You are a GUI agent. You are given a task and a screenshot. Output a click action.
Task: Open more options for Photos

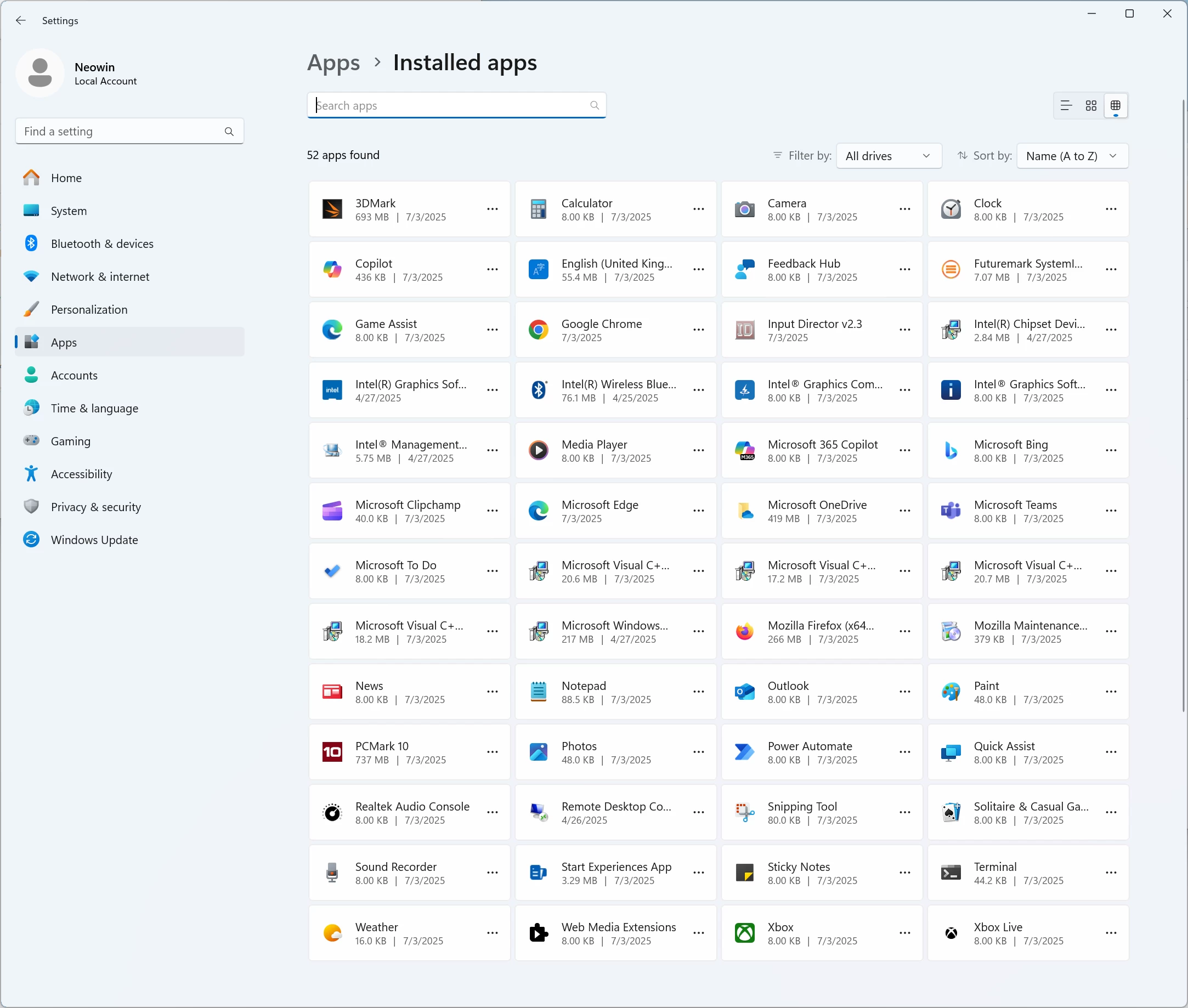tap(698, 752)
